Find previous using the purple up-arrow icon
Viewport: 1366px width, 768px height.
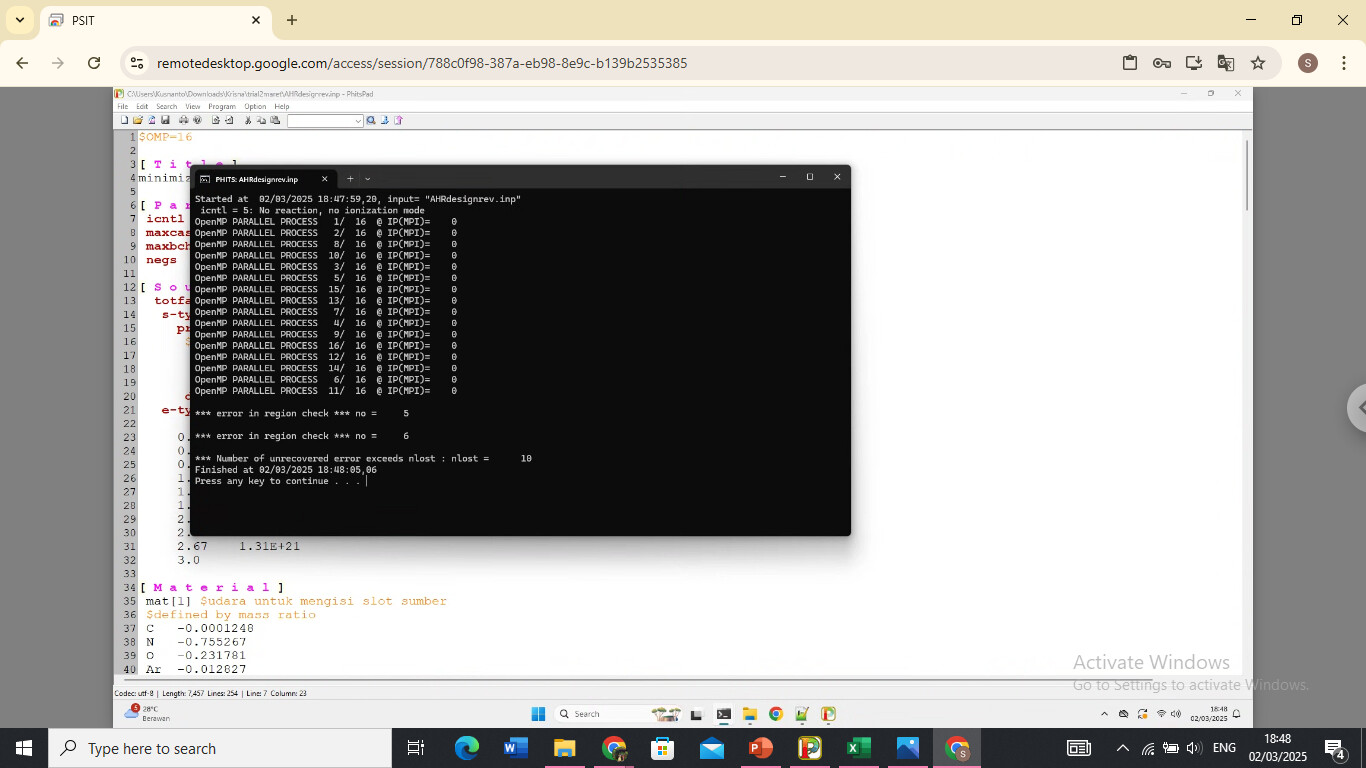[399, 120]
